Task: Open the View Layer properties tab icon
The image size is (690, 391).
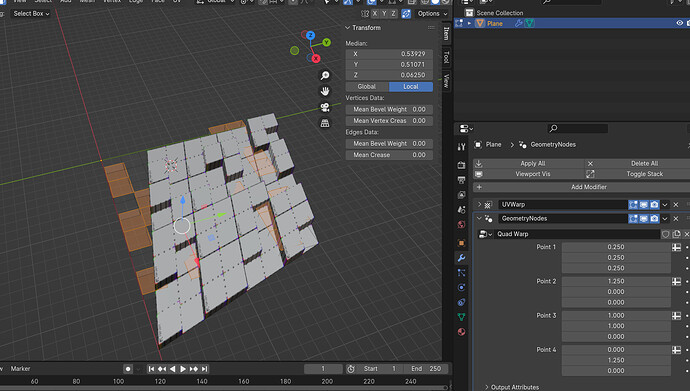Action: coord(461,195)
